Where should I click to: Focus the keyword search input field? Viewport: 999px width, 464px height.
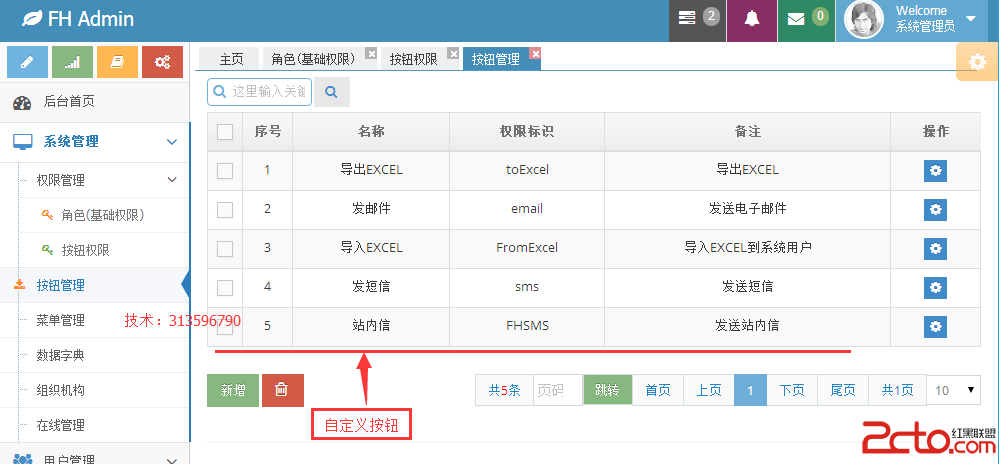[259, 92]
